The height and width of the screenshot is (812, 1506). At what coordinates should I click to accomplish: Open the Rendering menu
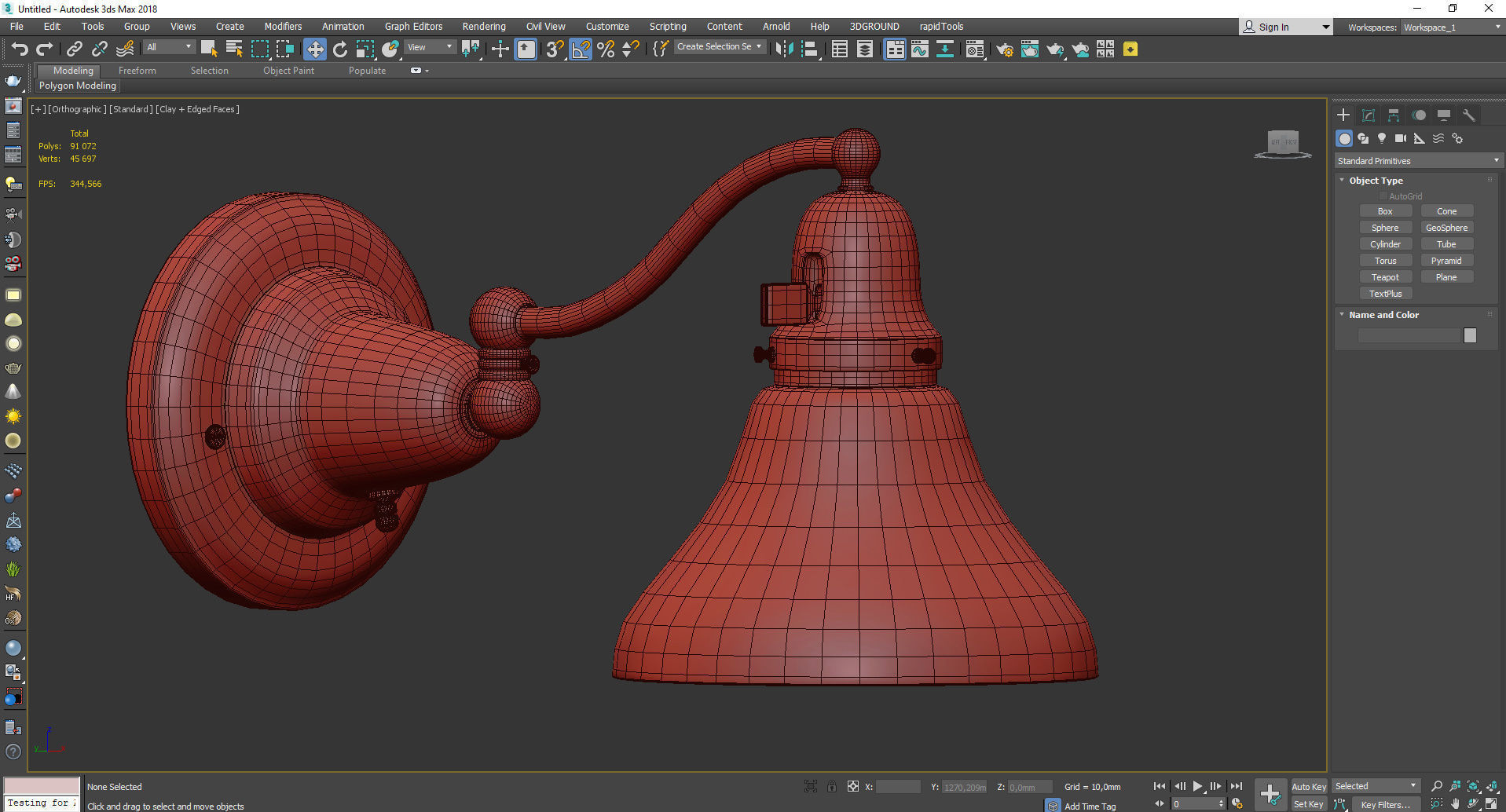point(484,27)
